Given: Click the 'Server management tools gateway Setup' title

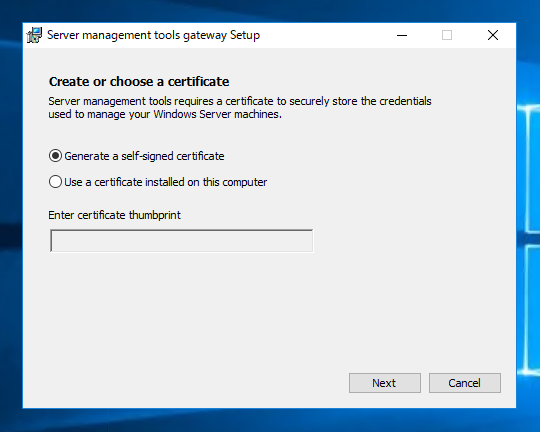Looking at the screenshot, I should click(x=153, y=35).
